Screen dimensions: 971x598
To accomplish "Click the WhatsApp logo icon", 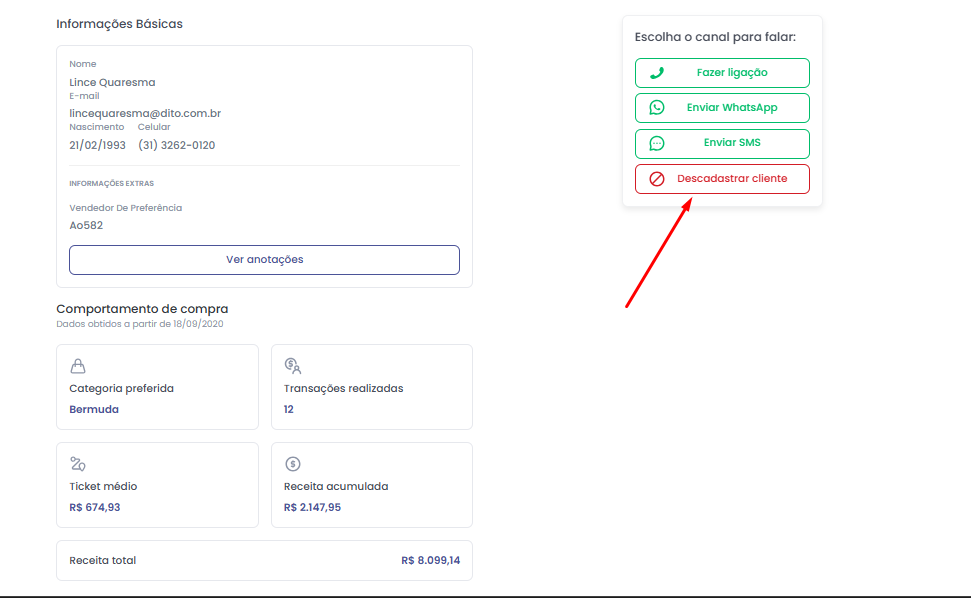I will click(657, 108).
